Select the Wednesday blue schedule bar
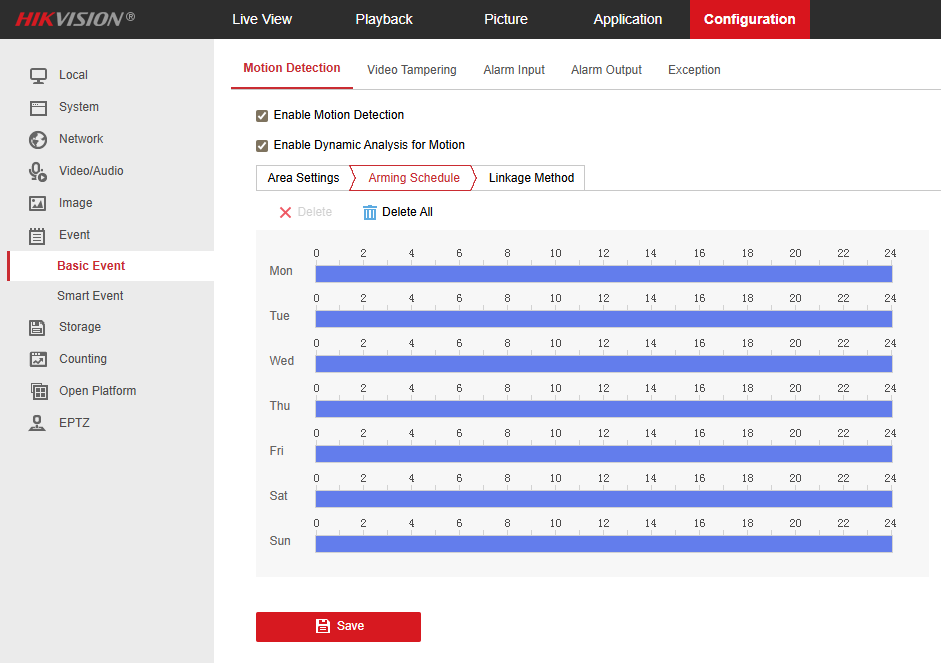Viewport: 941px width, 663px height. click(x=603, y=364)
